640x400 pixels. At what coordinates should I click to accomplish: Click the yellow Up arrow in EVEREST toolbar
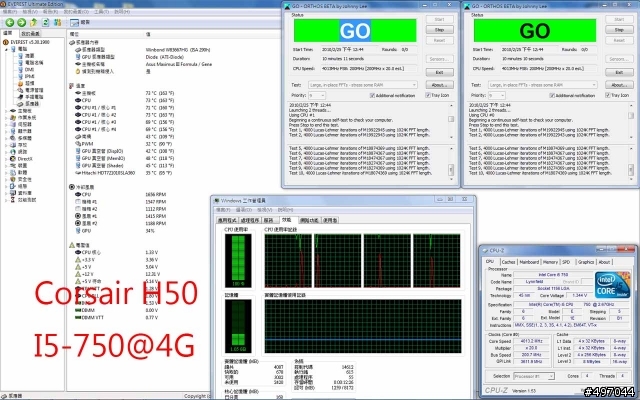[34, 22]
